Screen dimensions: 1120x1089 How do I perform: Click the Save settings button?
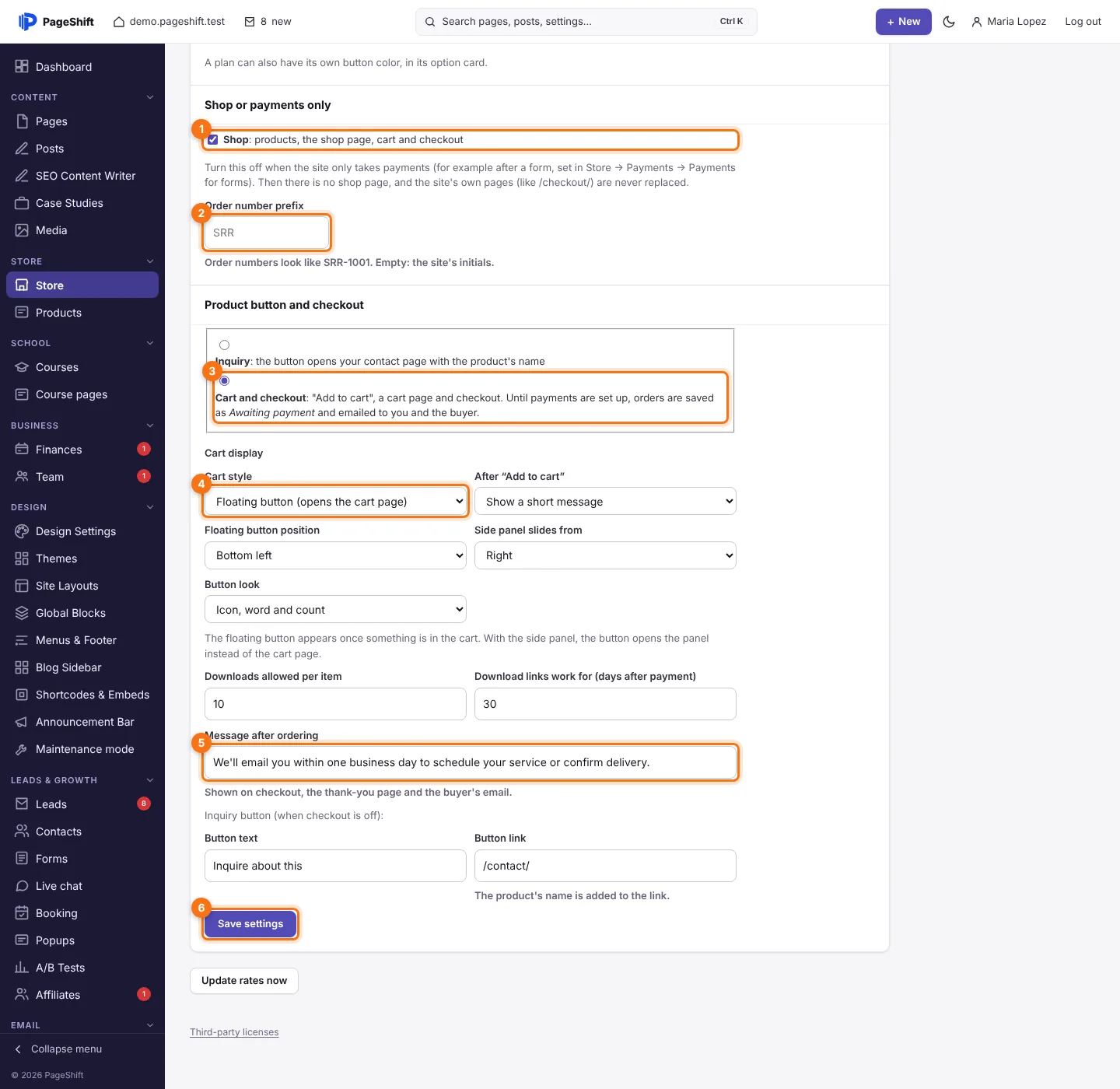tap(250, 924)
